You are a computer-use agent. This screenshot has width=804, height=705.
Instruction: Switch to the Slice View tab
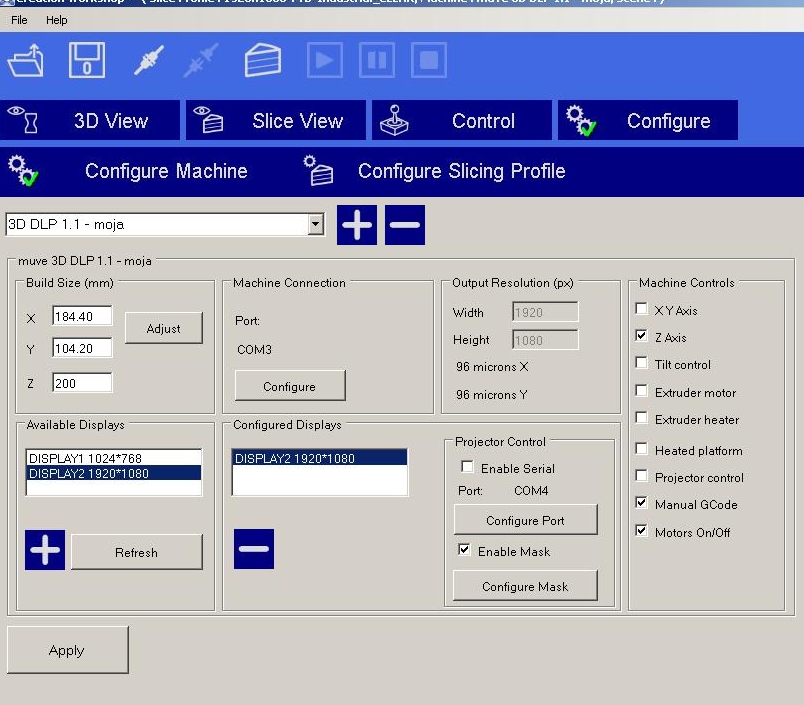(278, 121)
